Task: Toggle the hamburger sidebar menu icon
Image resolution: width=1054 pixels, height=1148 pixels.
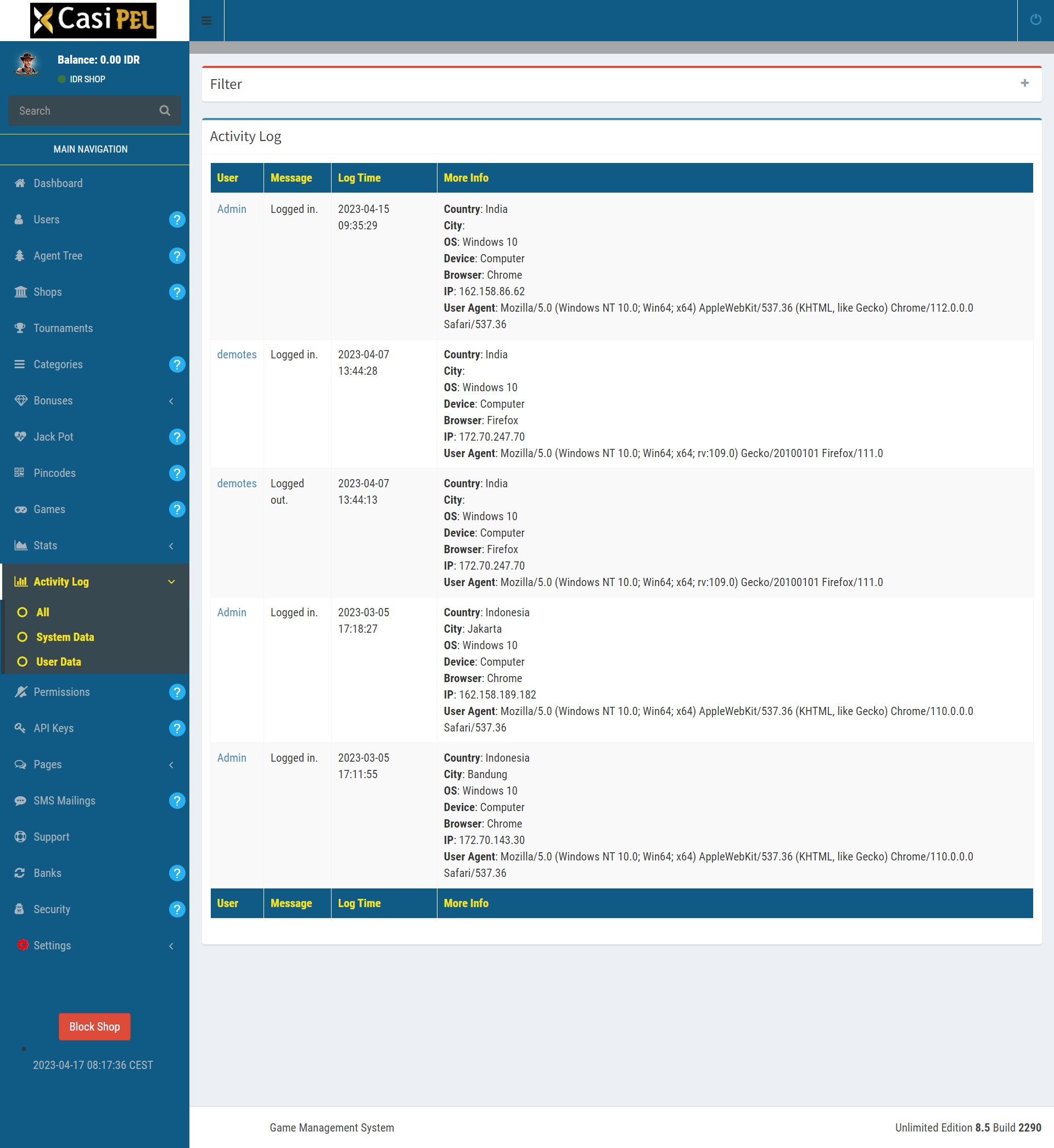Action: pos(206,20)
